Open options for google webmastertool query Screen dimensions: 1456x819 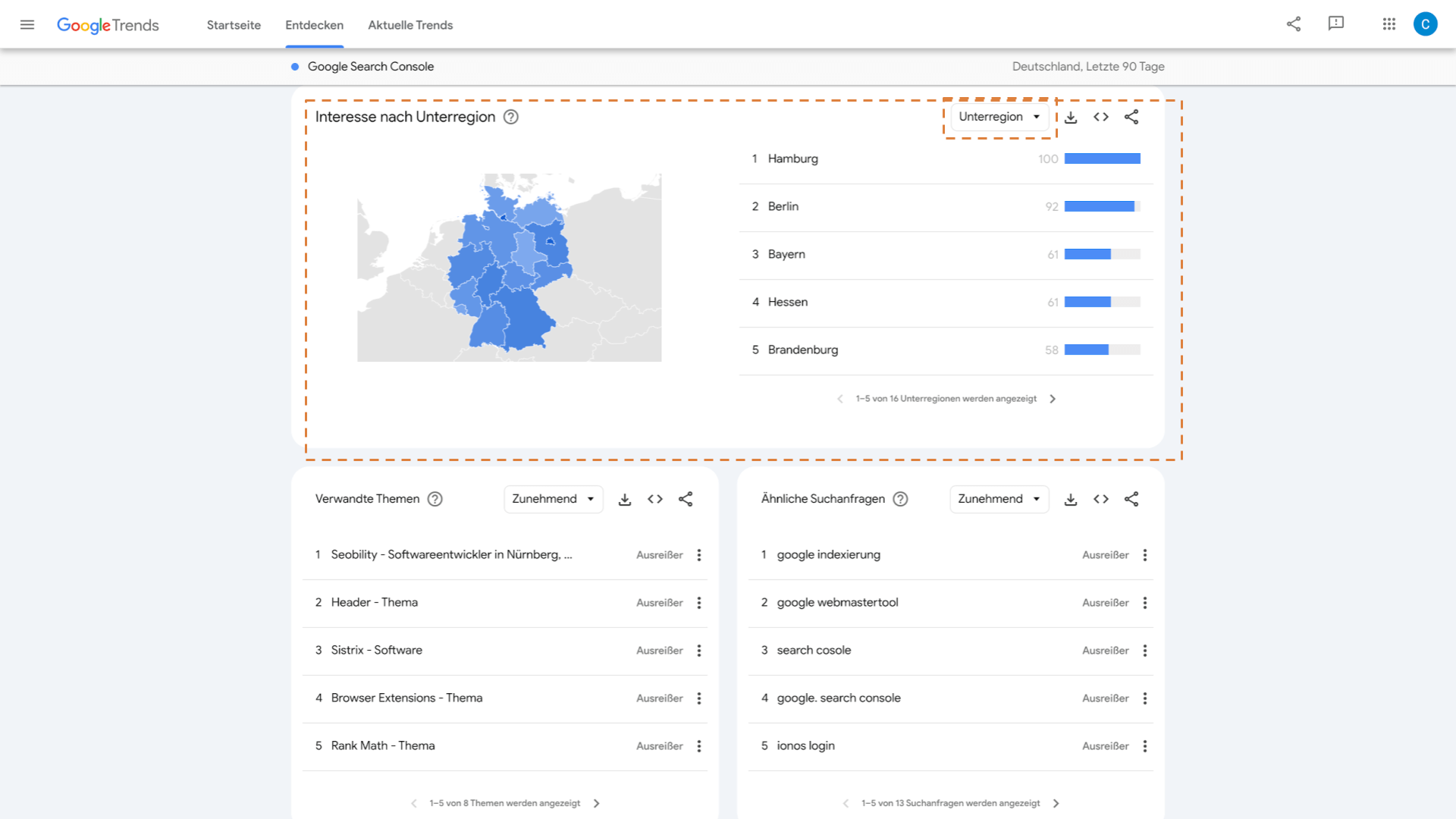(1145, 603)
